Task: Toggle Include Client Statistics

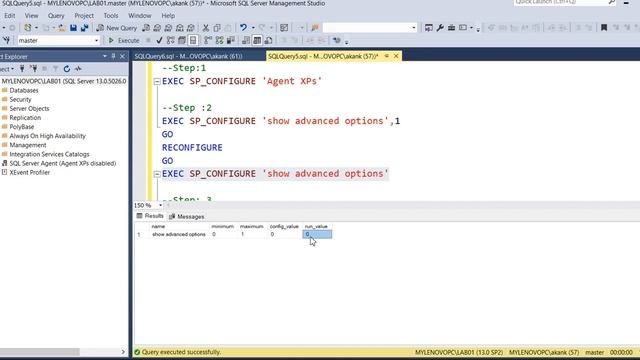Action: (231, 40)
